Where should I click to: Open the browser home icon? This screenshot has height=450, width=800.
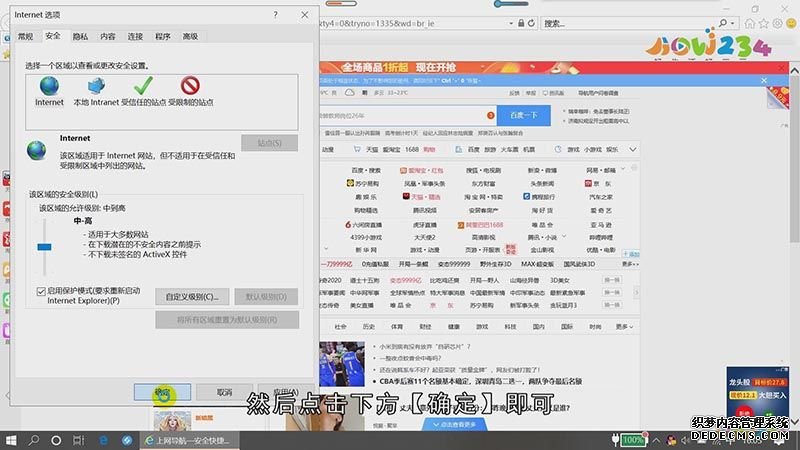(749, 23)
